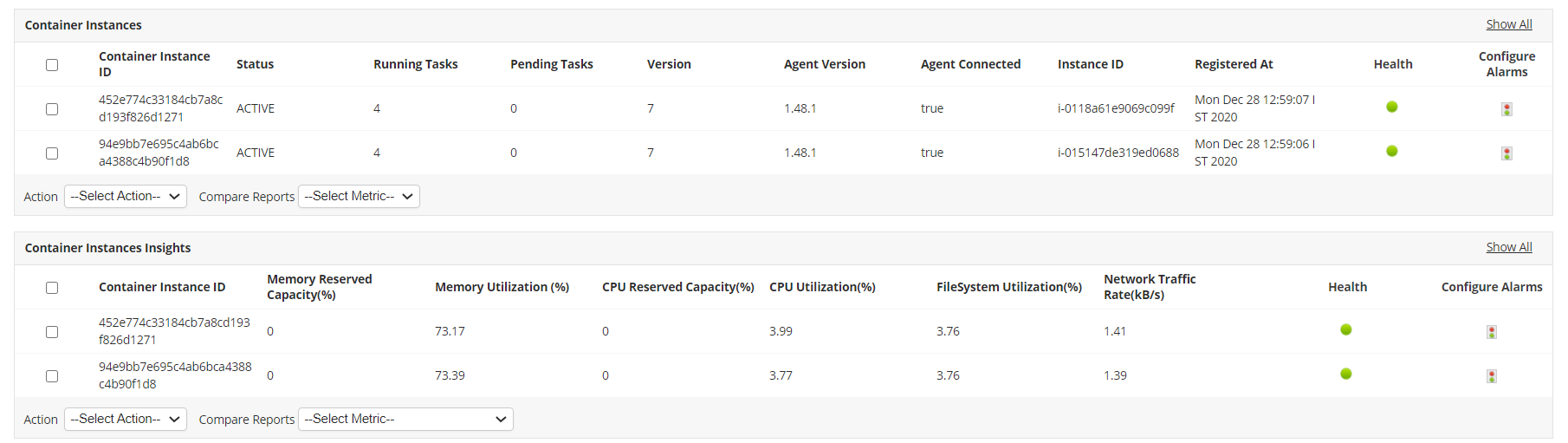Select all rows in Container Instances table
Screen dimensions: 1568x443
52,65
